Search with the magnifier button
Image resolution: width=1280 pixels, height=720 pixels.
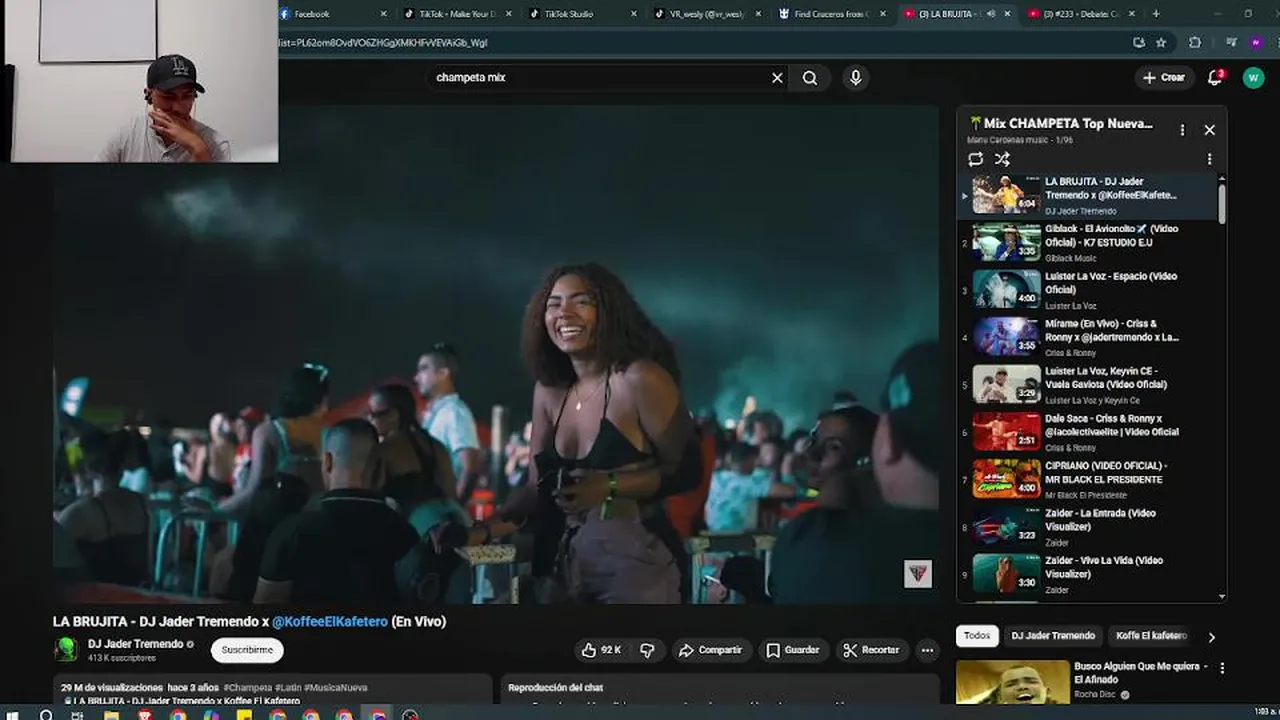pos(810,77)
